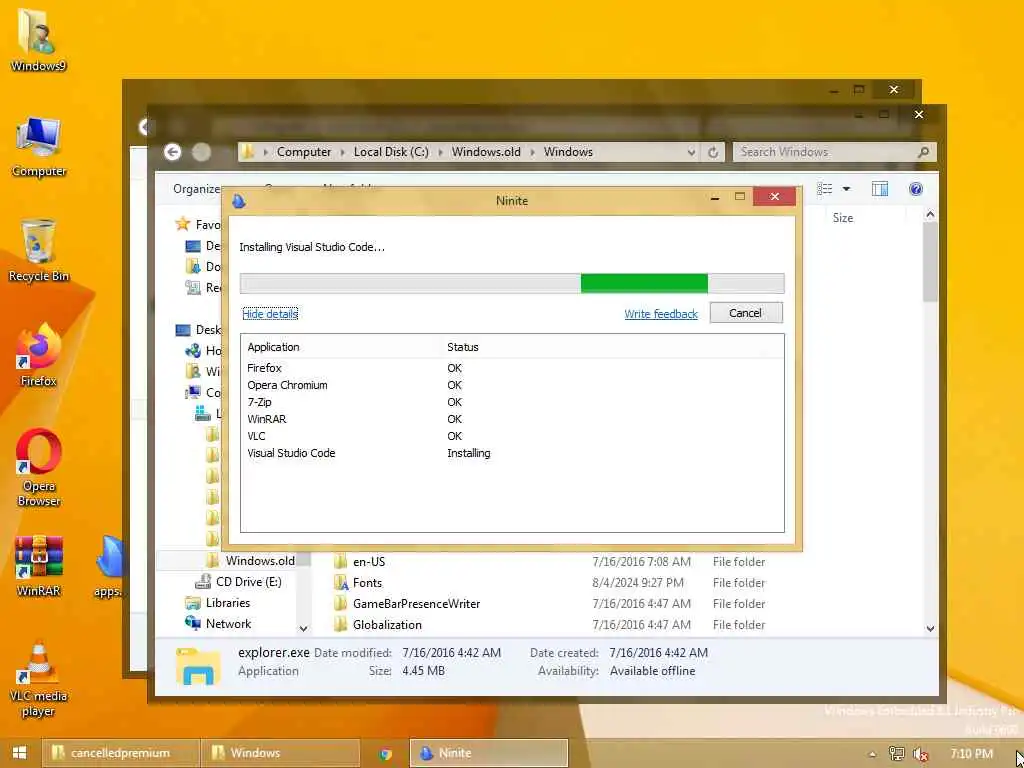The height and width of the screenshot is (768, 1024).
Task: Open the Computer desktop icon
Action: (x=39, y=148)
